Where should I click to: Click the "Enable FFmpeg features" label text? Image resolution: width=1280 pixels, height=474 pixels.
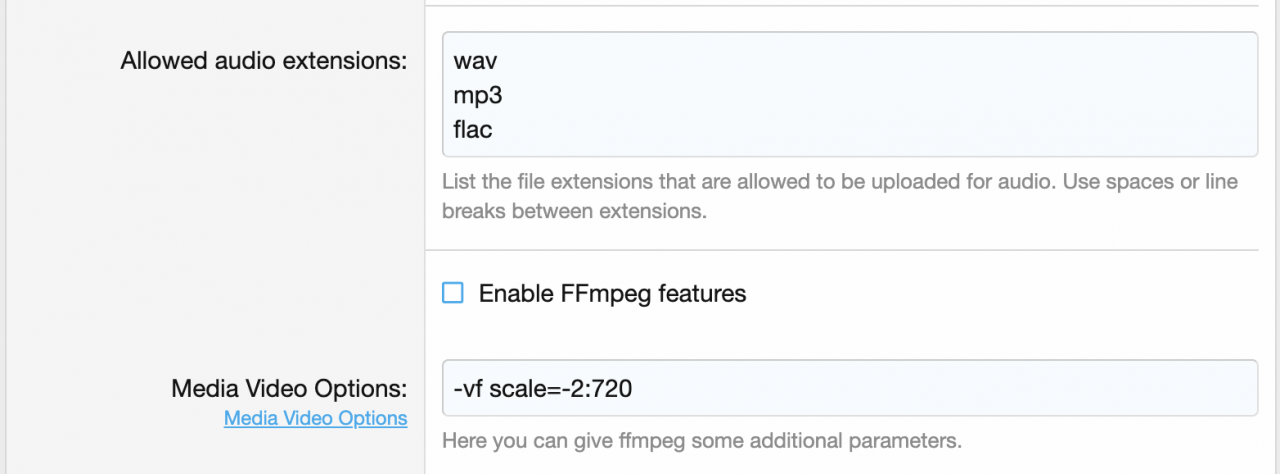coord(612,293)
